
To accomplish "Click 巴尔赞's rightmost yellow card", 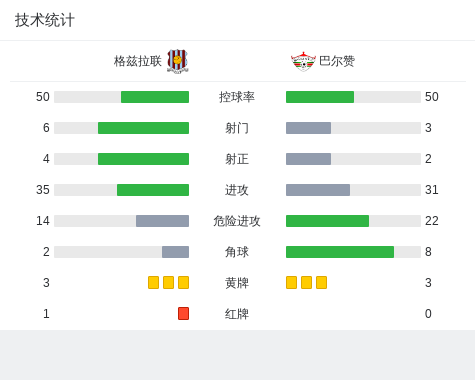I will click(321, 283).
